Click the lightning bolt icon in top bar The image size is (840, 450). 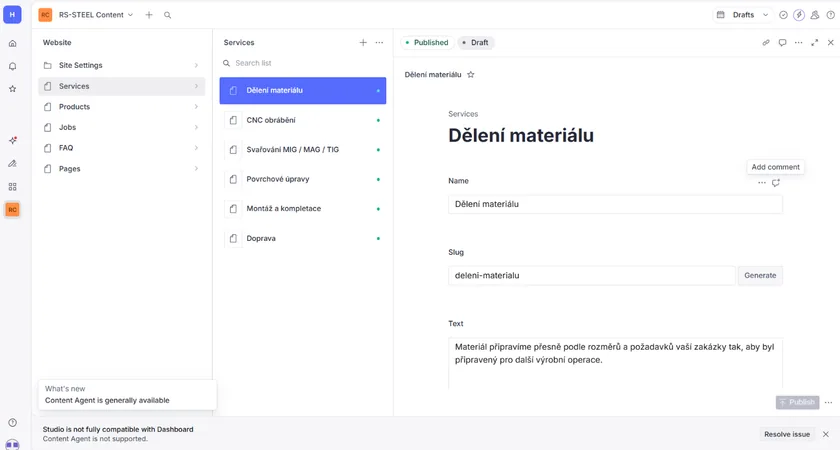pyautogui.click(x=799, y=15)
